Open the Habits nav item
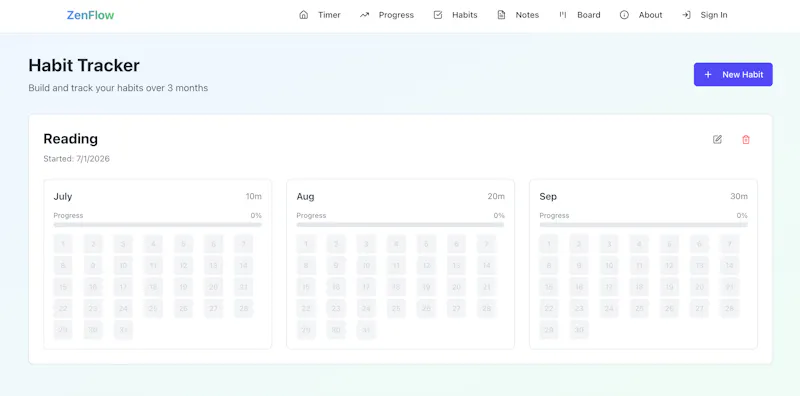 pos(465,15)
